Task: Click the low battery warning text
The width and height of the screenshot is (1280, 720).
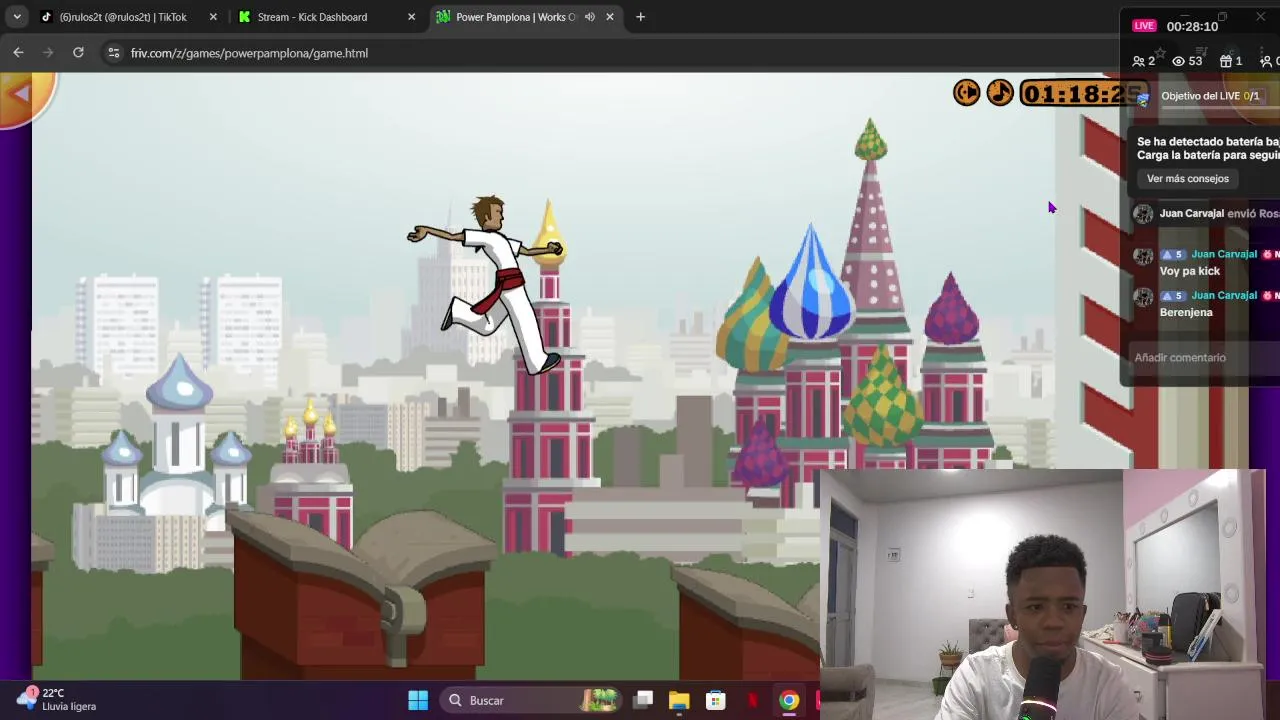Action: (x=1208, y=148)
